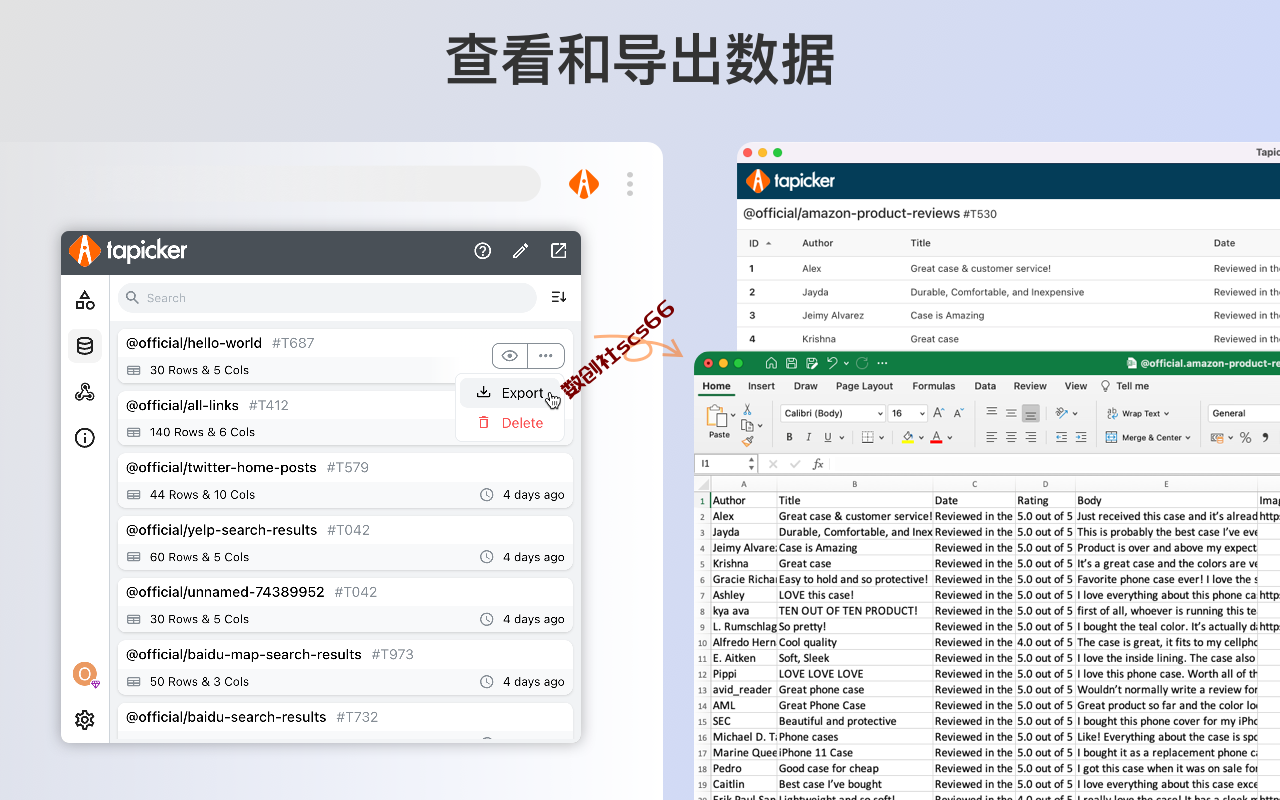
Task: Choose Export from the context menu
Action: (x=510, y=393)
